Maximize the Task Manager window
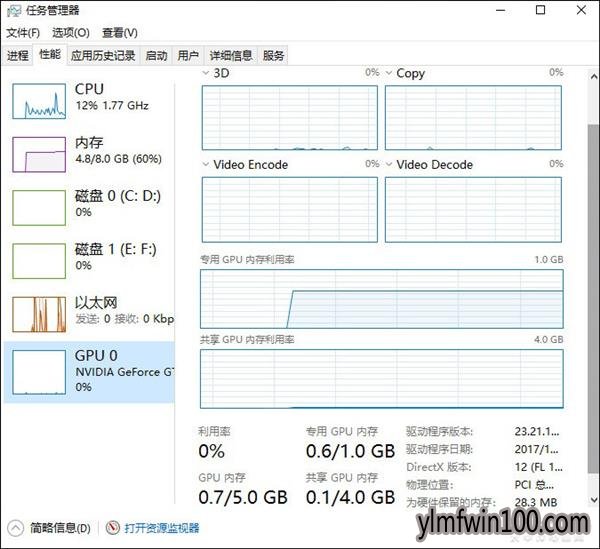Viewport: 600px width, 549px height. tap(540, 10)
